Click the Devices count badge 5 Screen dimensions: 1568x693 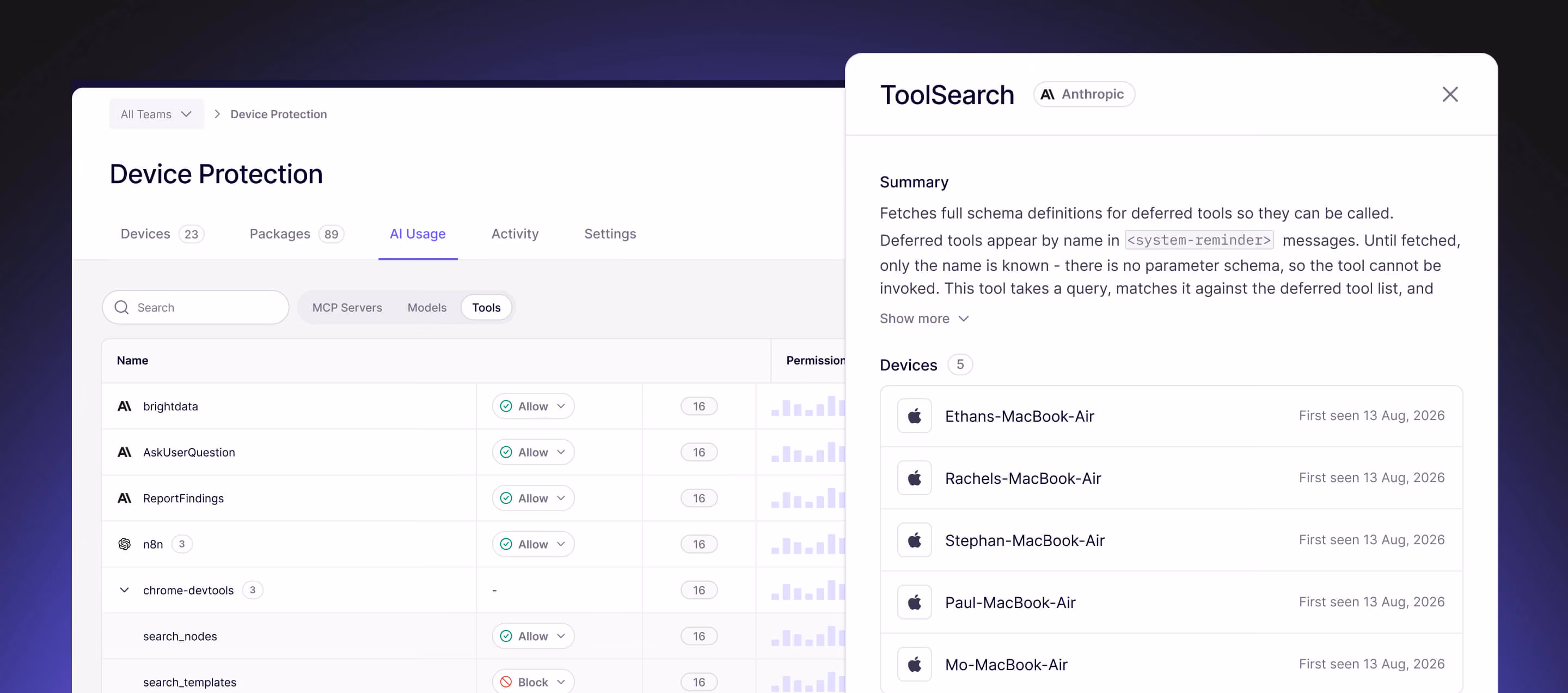coord(960,364)
